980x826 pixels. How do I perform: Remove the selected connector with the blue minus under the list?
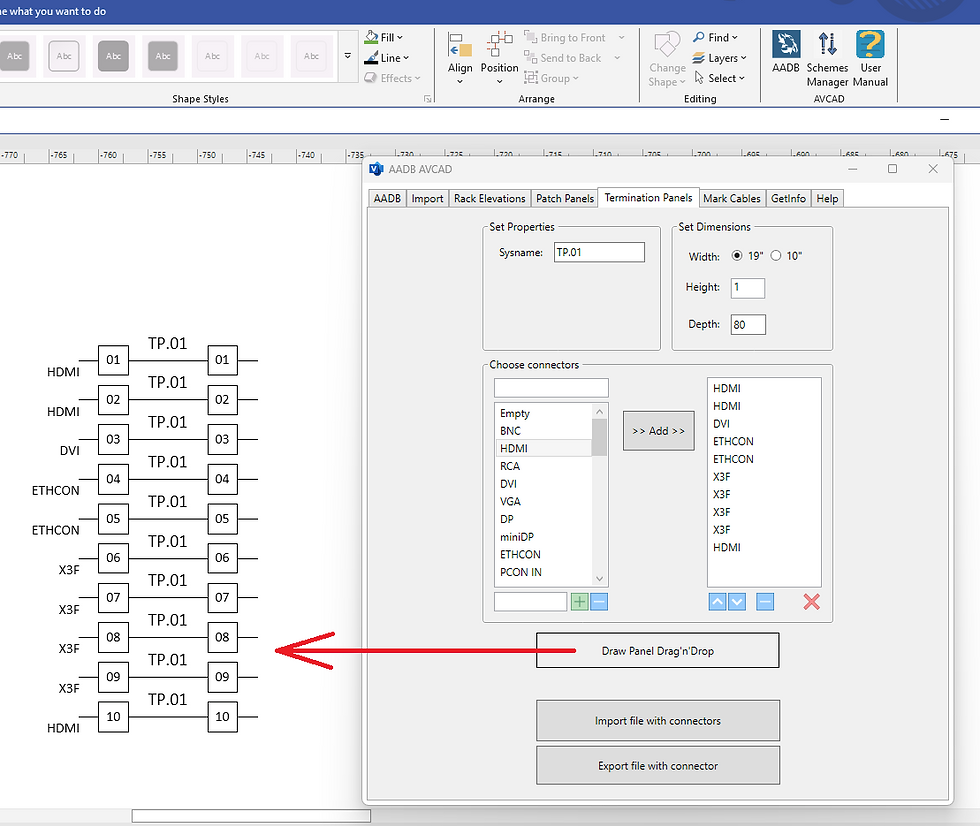tap(765, 602)
